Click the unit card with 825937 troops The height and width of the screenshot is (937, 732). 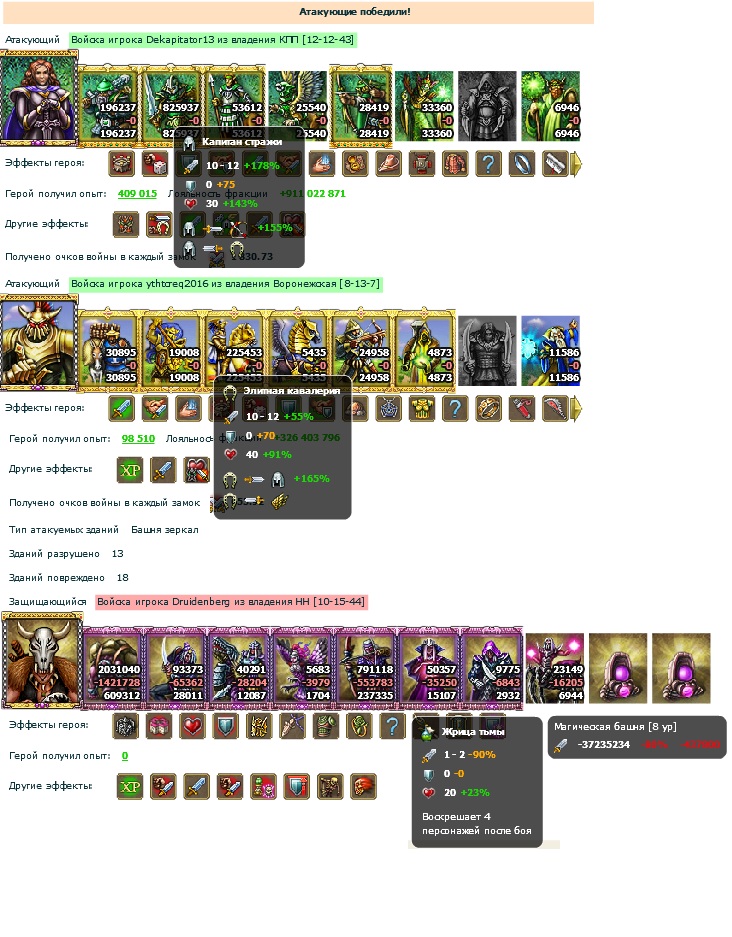click(171, 106)
